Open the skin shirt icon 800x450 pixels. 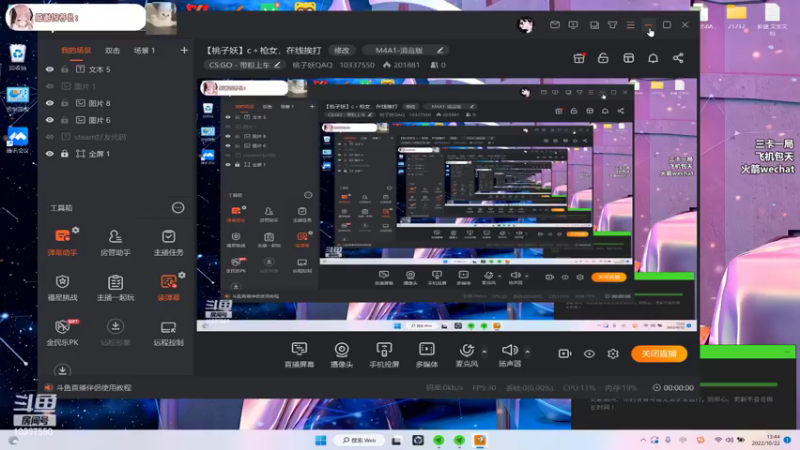click(612, 24)
